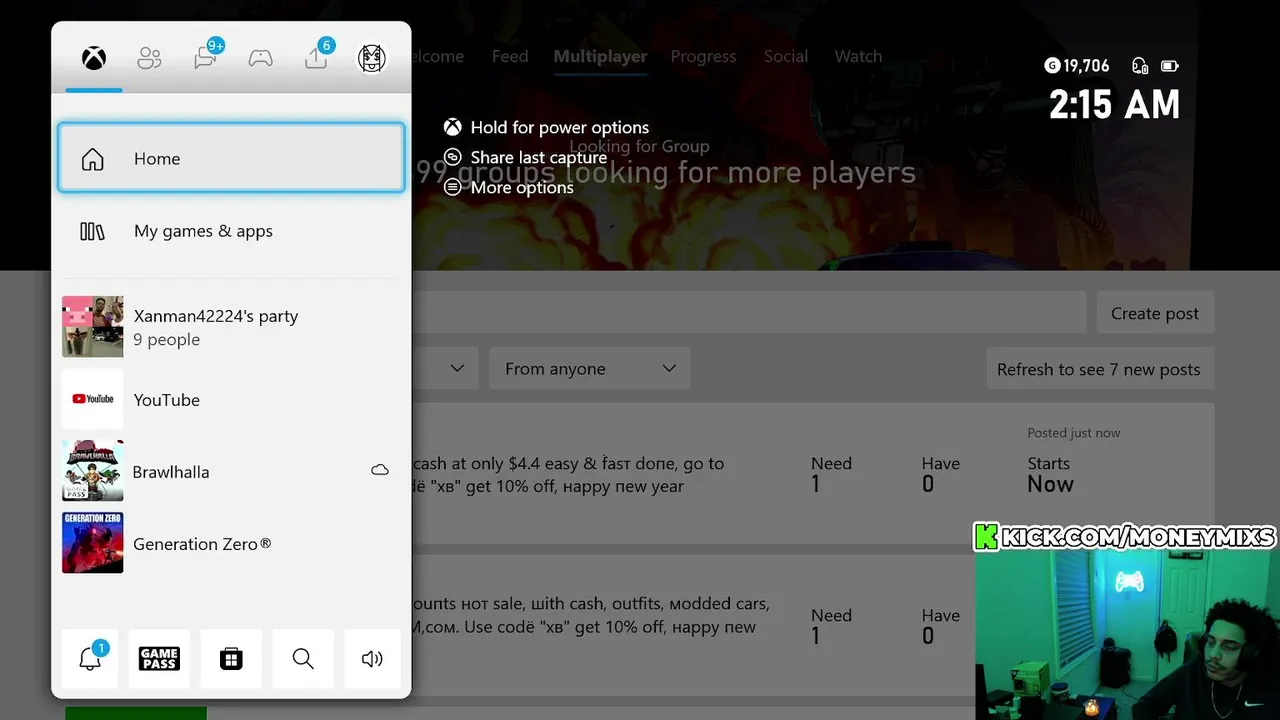Open notifications bell with 1 badge

90,658
